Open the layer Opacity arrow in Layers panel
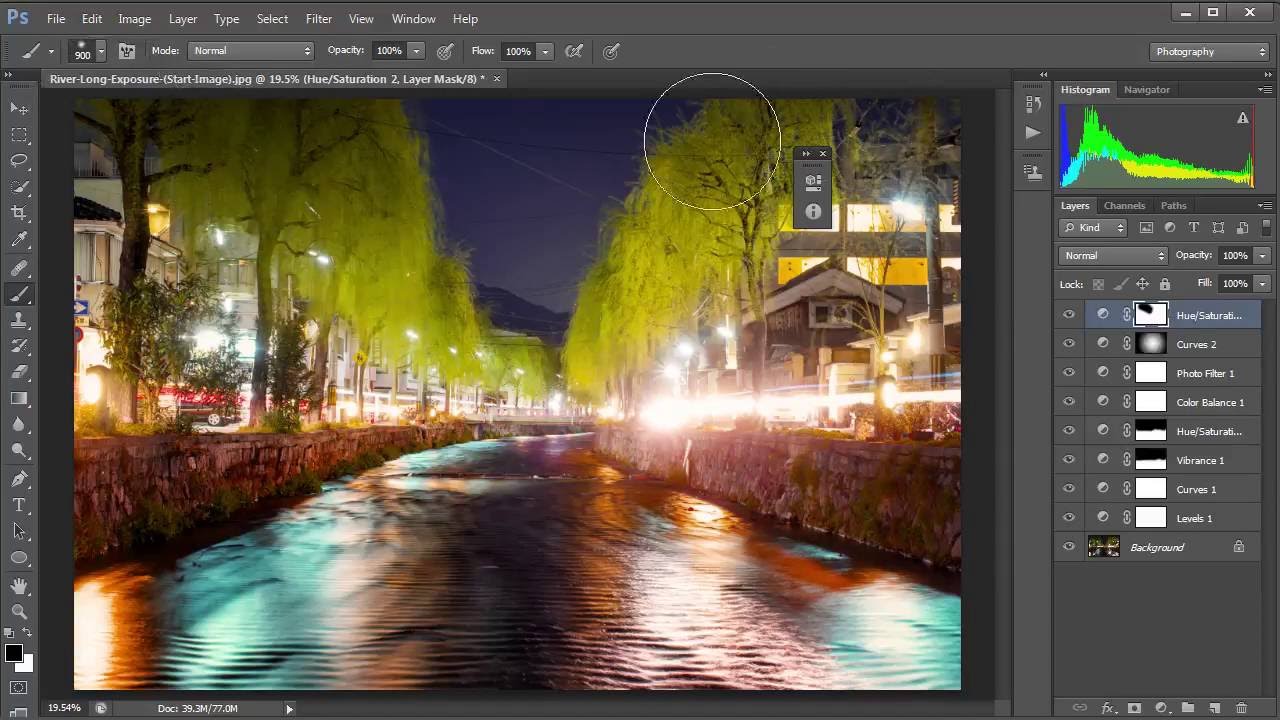Image resolution: width=1280 pixels, height=720 pixels. coord(1262,256)
